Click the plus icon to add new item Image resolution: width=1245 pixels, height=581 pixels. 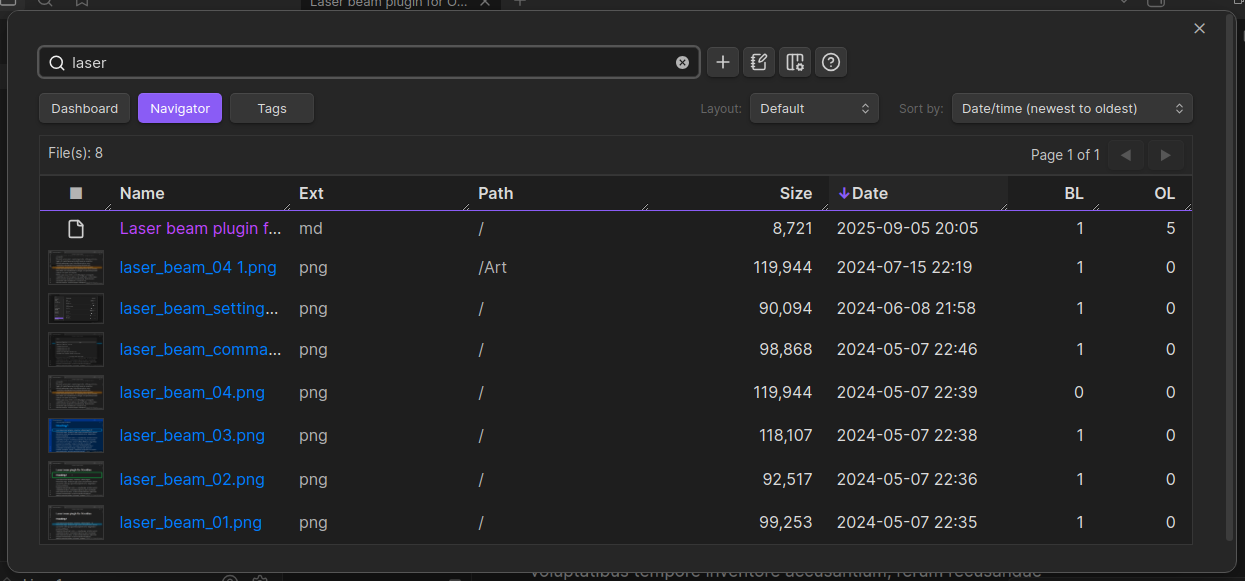(722, 62)
